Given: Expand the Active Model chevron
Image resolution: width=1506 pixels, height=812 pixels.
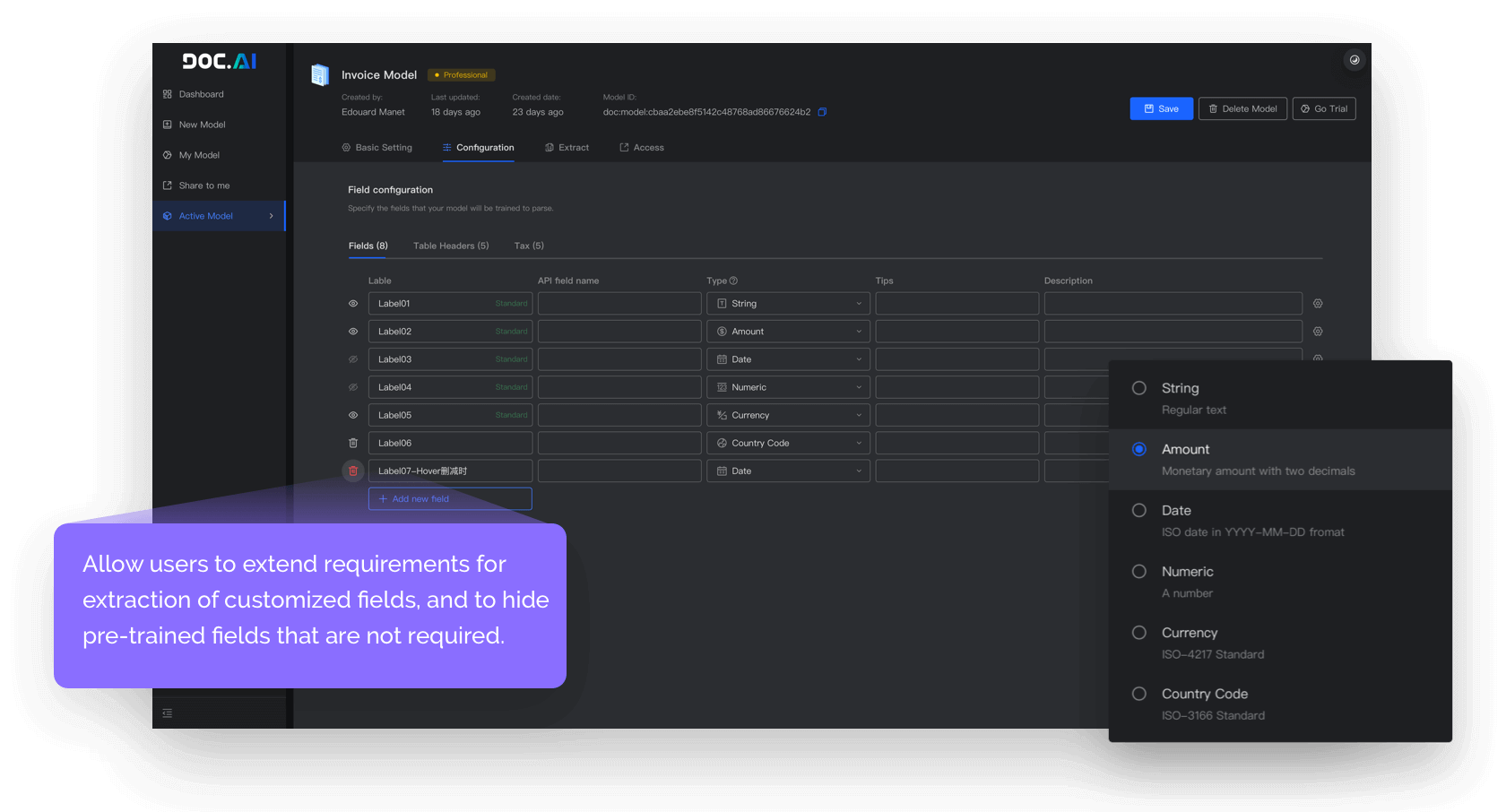Looking at the screenshot, I should coord(270,216).
